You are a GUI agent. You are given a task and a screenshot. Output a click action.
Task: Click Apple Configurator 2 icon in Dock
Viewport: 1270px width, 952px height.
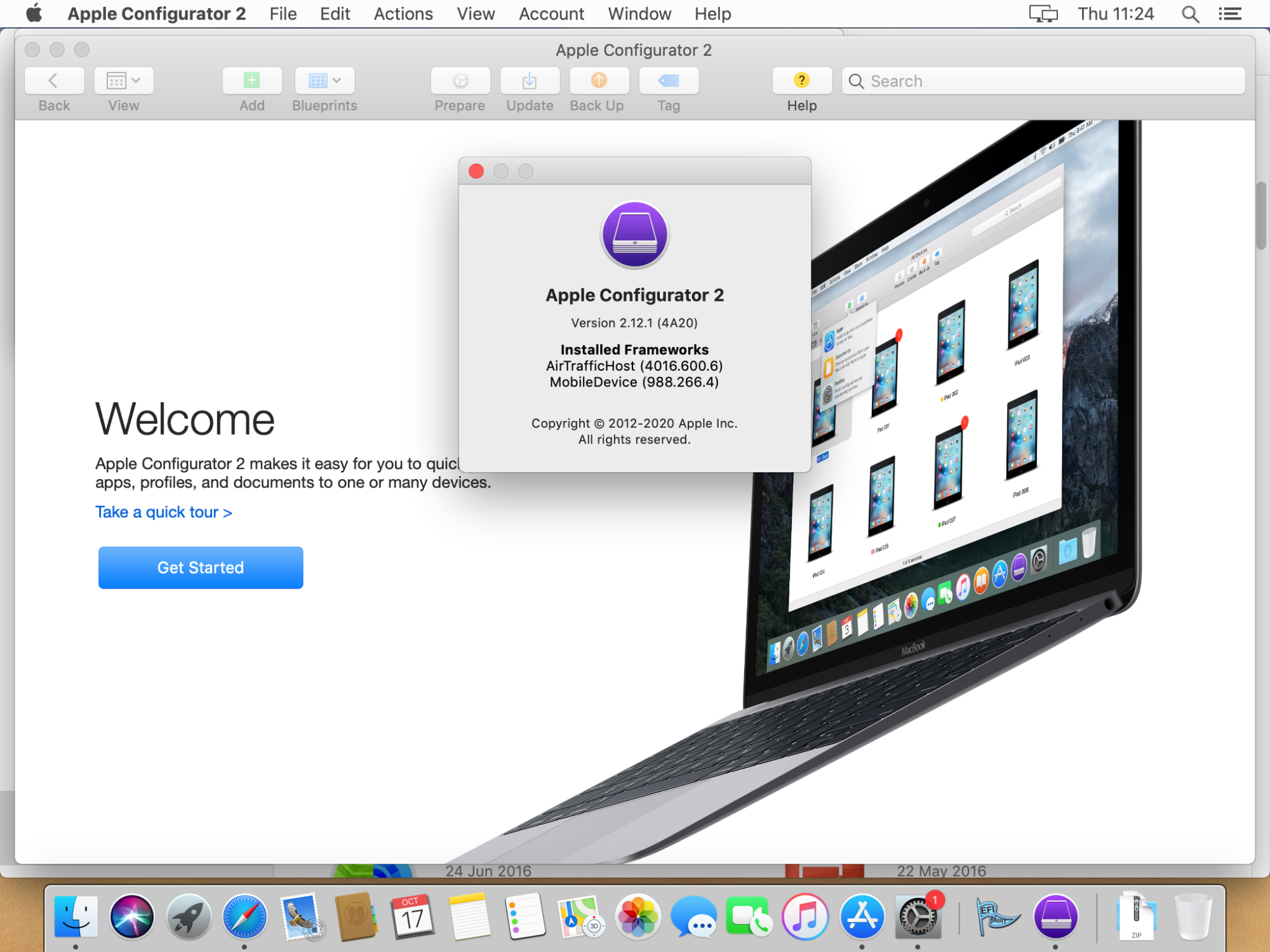(x=1055, y=916)
